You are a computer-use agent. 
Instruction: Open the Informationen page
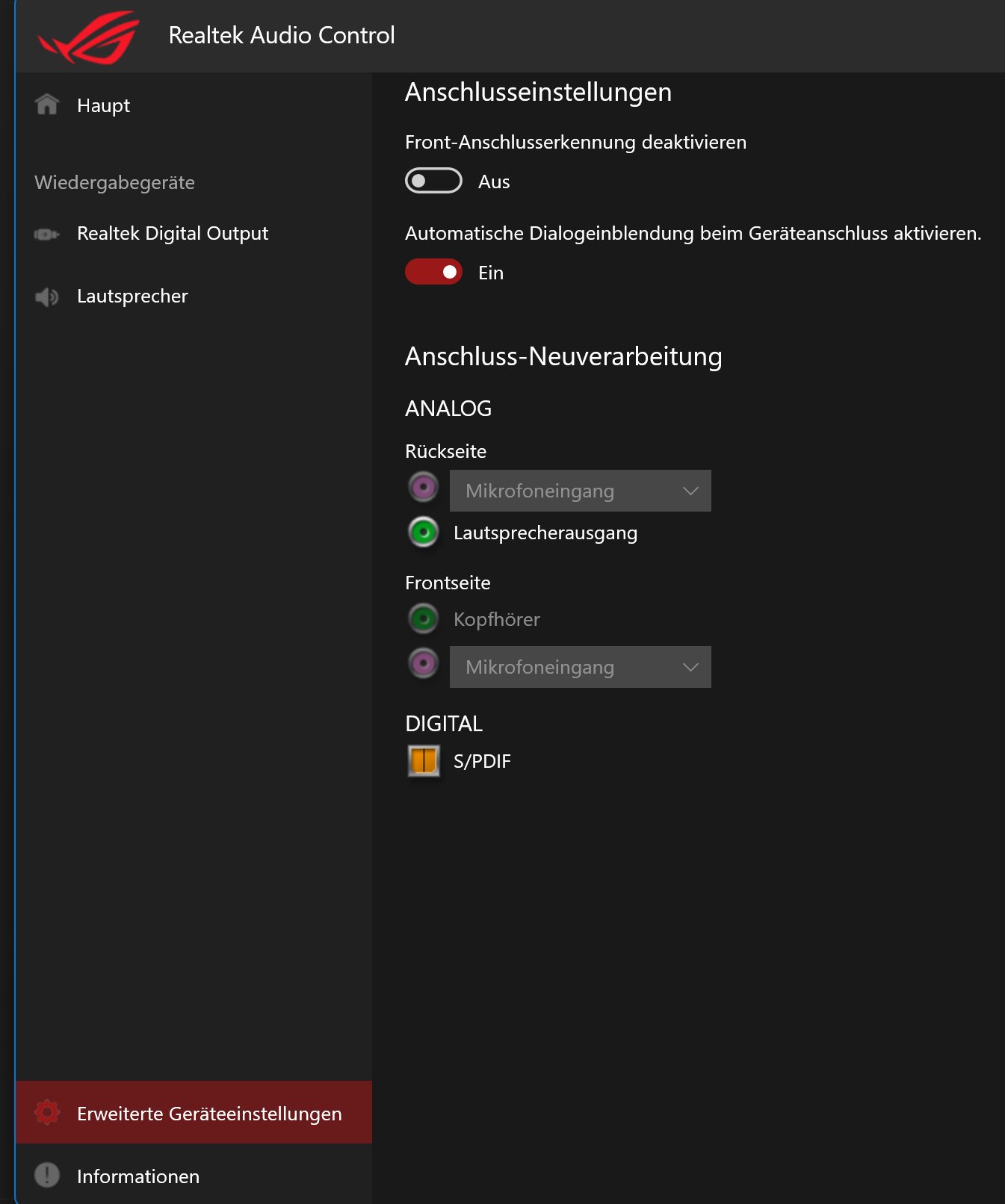(194, 1175)
